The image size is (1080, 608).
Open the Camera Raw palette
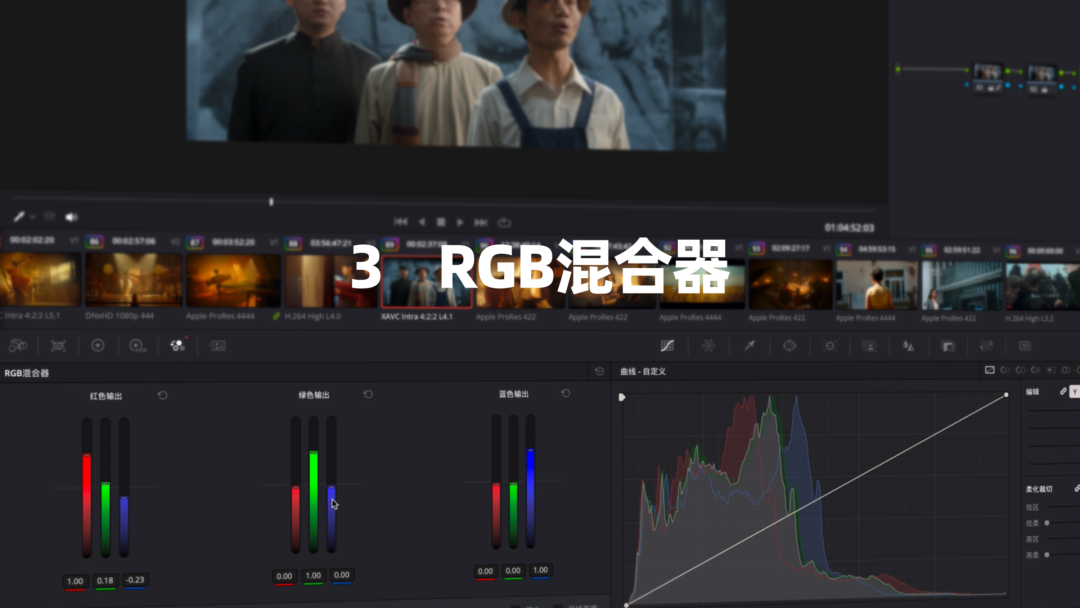(18, 345)
